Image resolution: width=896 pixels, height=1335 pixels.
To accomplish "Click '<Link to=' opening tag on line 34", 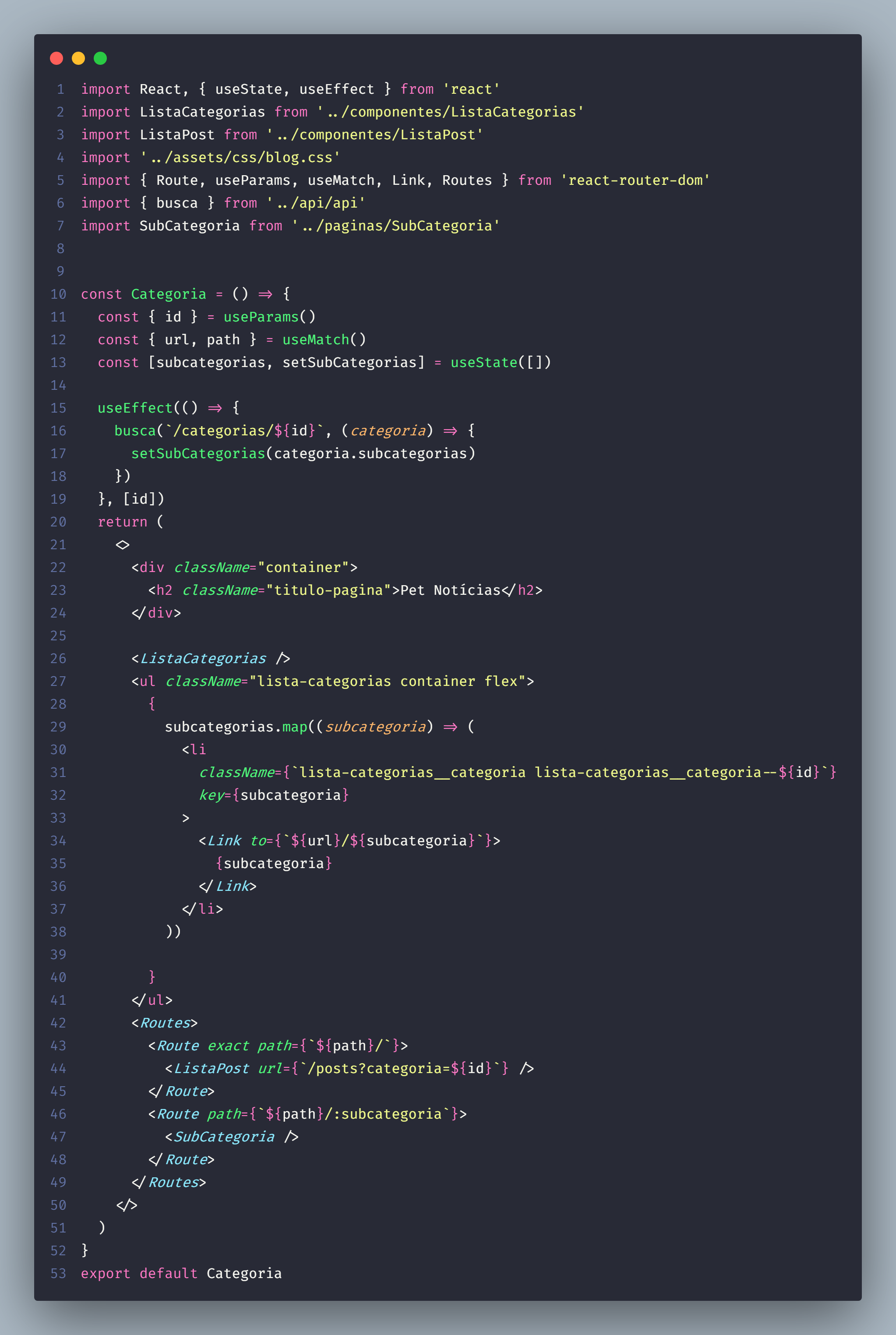I will [x=236, y=841].
